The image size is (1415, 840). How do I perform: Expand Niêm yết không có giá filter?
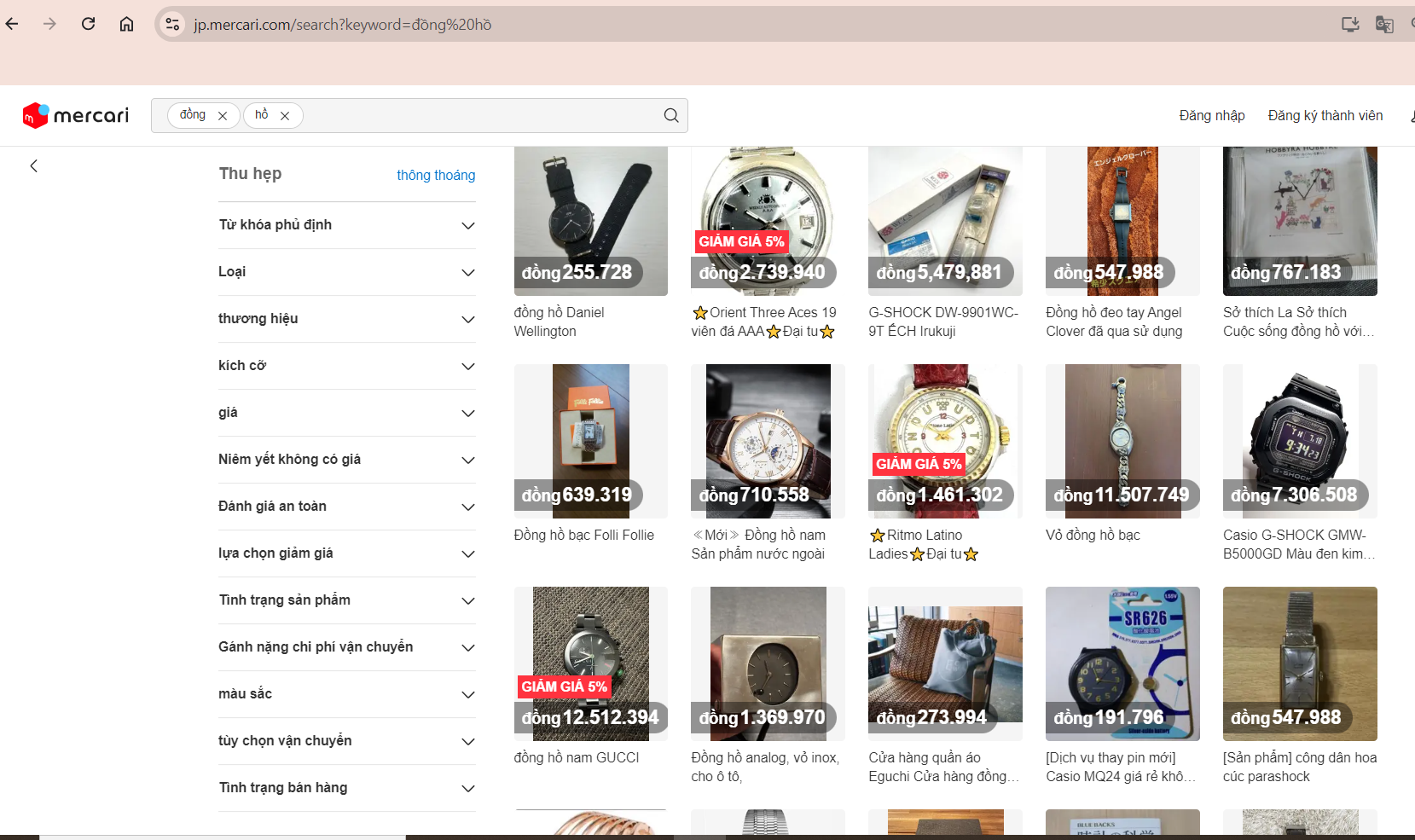point(347,460)
